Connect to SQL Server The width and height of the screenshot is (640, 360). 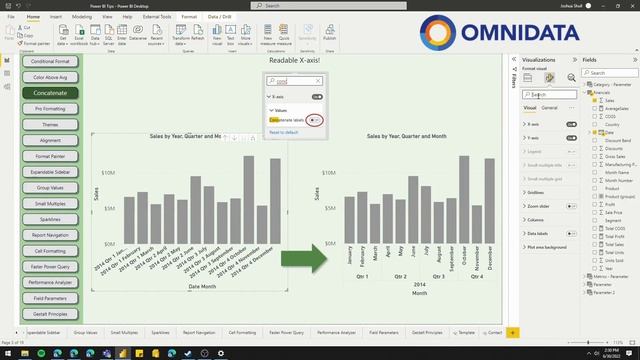[x=108, y=35]
